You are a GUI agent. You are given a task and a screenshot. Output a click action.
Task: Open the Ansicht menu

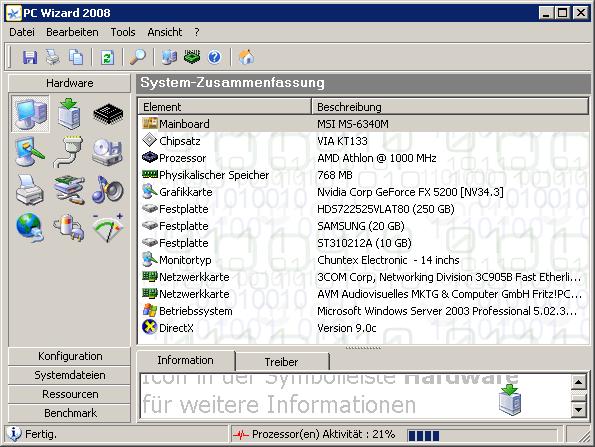click(x=165, y=32)
